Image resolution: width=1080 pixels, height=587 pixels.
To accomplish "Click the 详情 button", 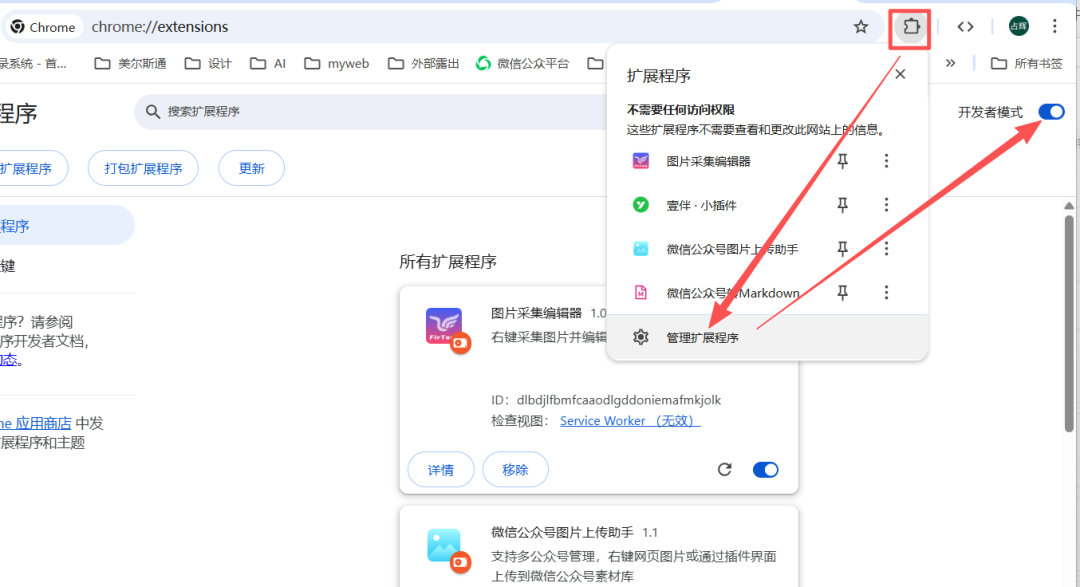I will 440,469.
